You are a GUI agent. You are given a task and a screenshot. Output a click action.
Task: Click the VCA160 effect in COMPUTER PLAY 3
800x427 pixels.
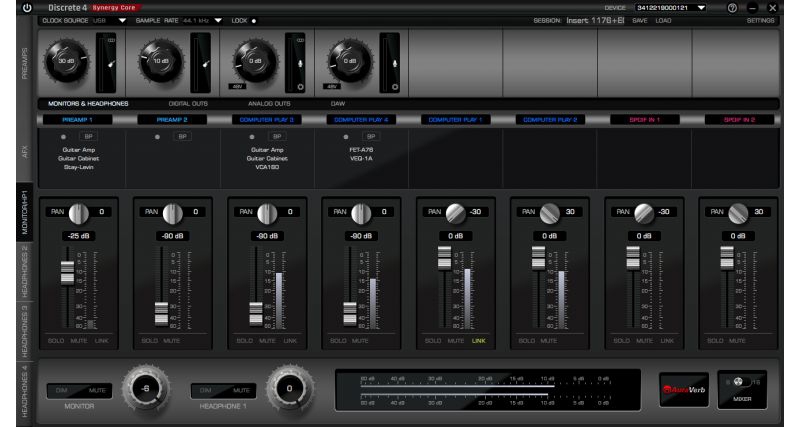click(267, 167)
